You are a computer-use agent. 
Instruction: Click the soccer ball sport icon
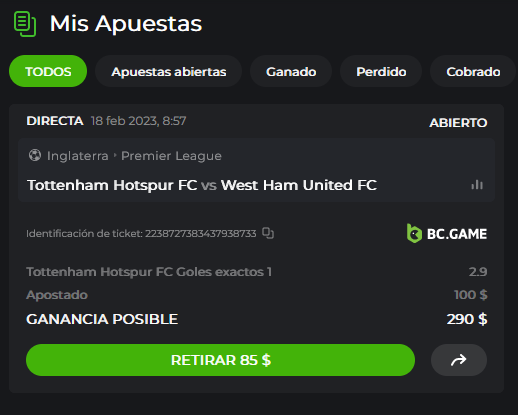click(x=35, y=155)
